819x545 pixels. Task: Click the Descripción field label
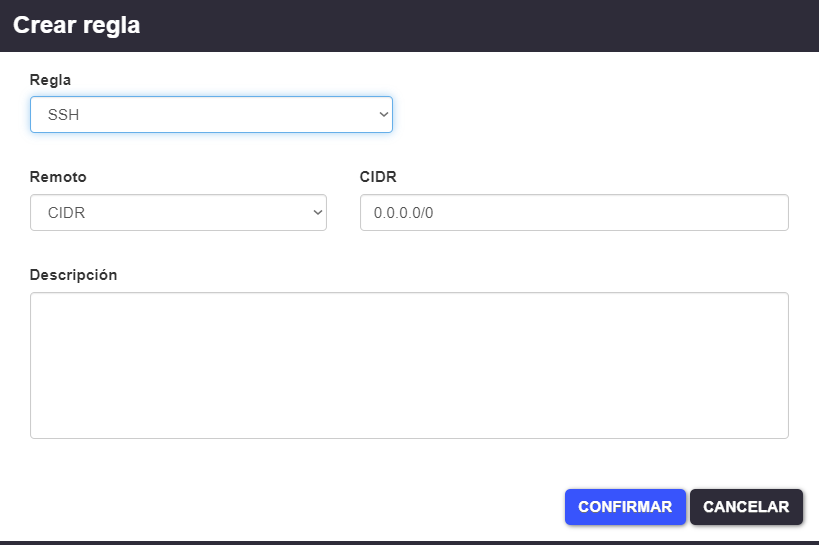point(73,275)
